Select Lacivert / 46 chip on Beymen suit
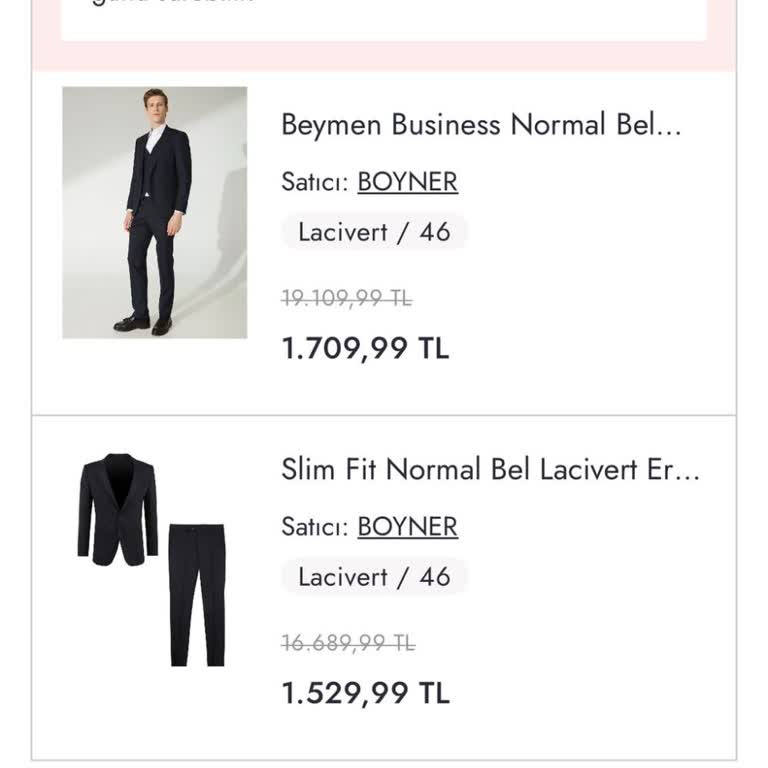The height and width of the screenshot is (768, 768). [374, 232]
